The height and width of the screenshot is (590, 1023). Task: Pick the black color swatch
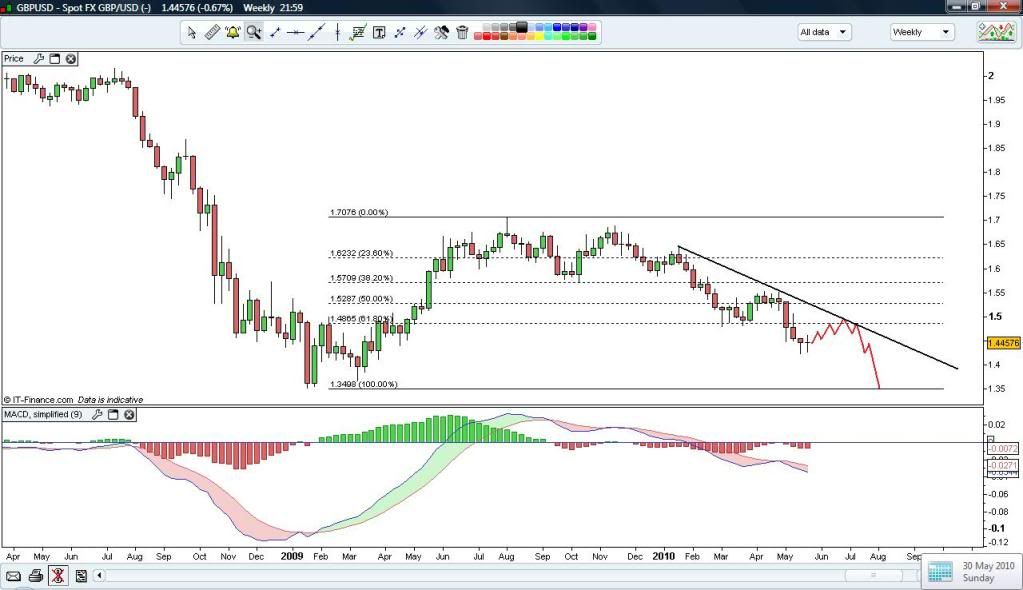tap(521, 27)
